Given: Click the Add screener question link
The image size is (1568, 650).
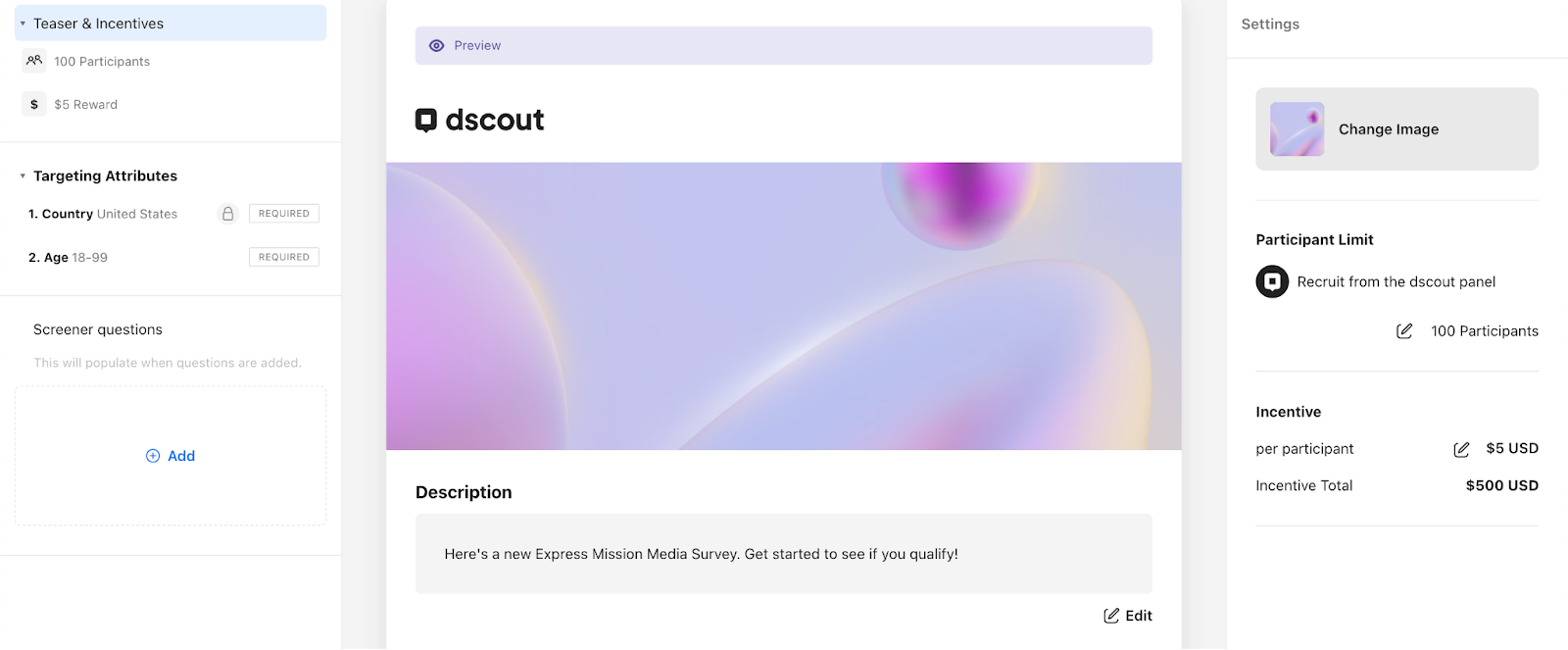Looking at the screenshot, I should (171, 456).
